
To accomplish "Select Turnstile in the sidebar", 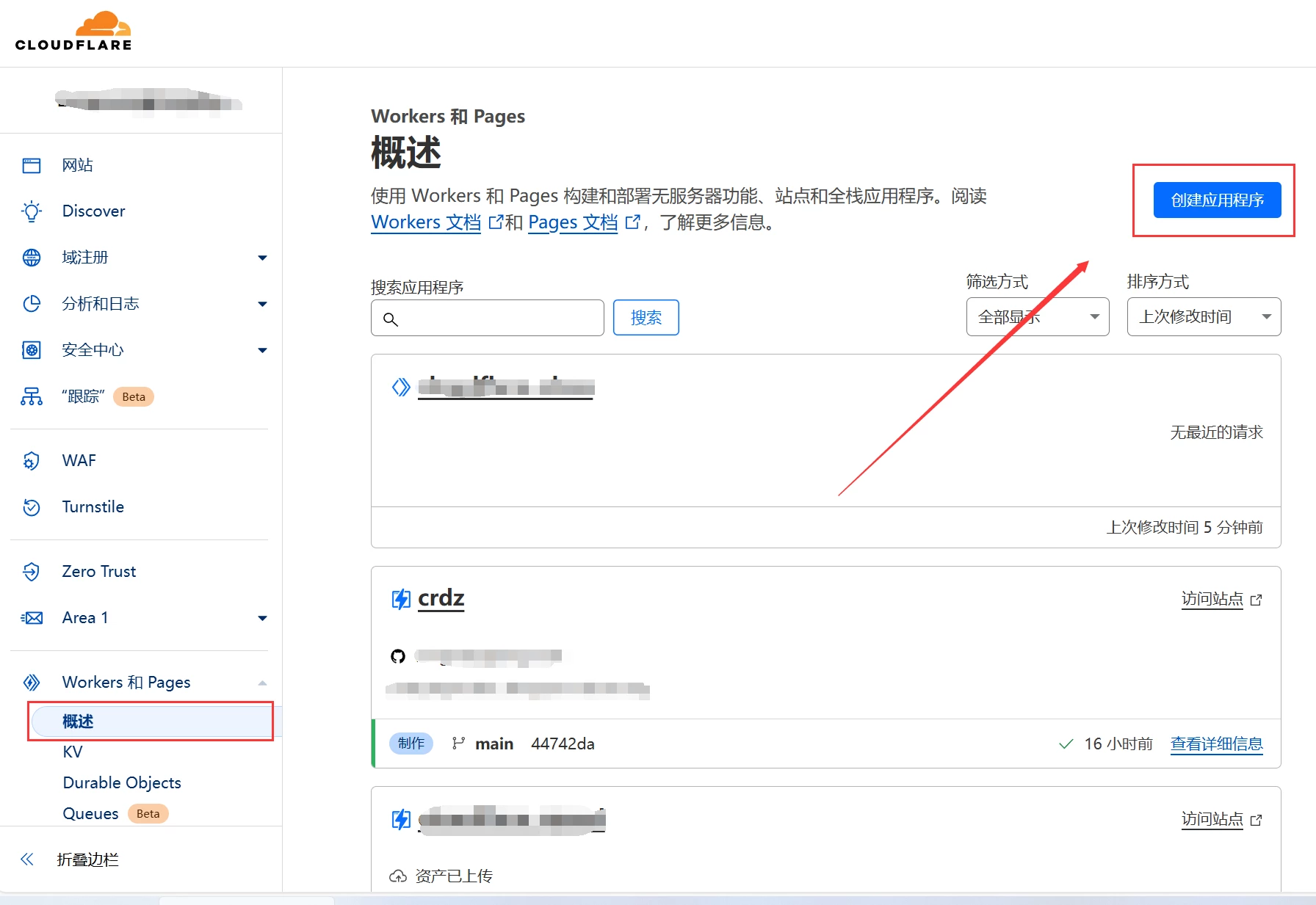I will click(x=92, y=506).
